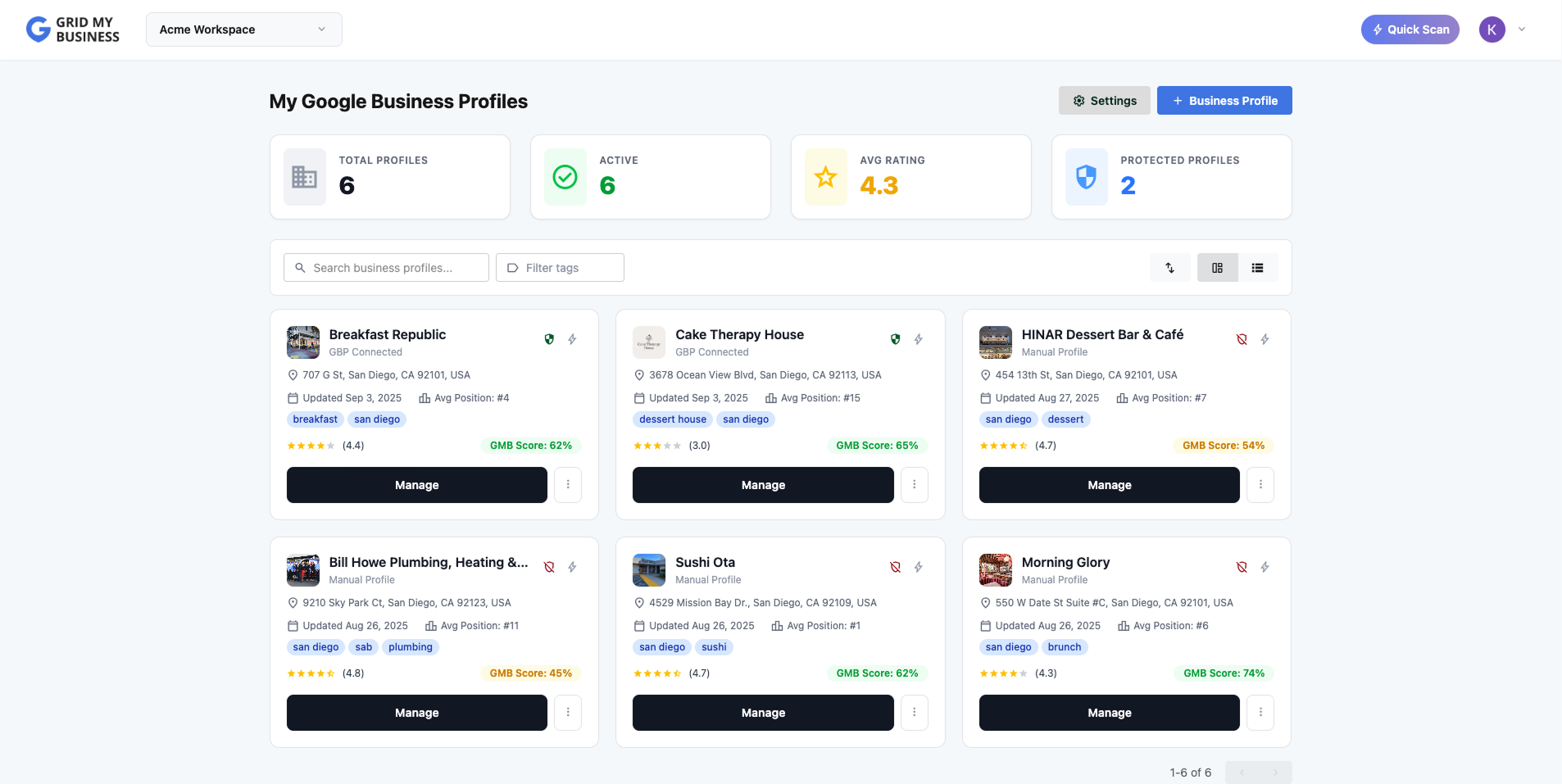Run quick scan bolt on Bill Howe Plumbing
The image size is (1562, 784).
pyautogui.click(x=572, y=567)
